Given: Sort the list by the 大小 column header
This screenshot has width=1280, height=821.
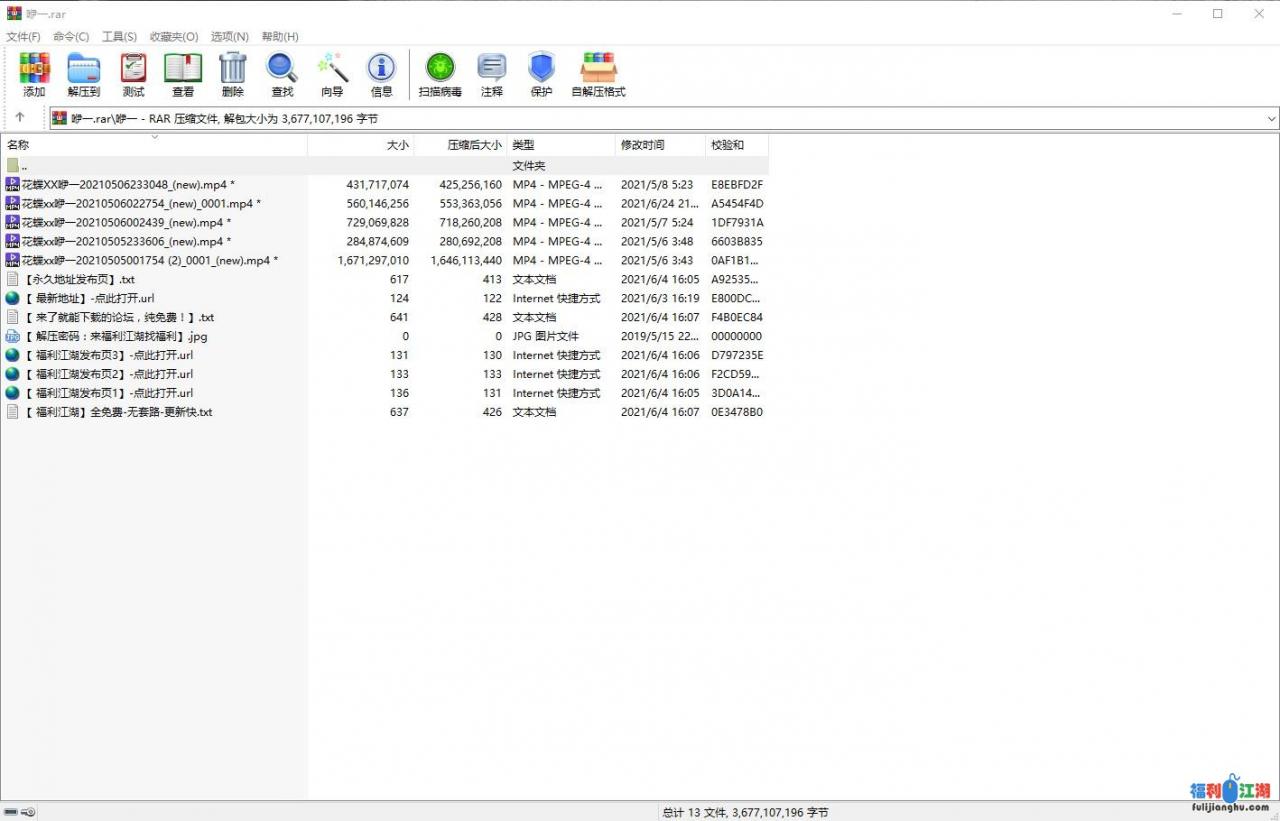Looking at the screenshot, I should pyautogui.click(x=397, y=145).
